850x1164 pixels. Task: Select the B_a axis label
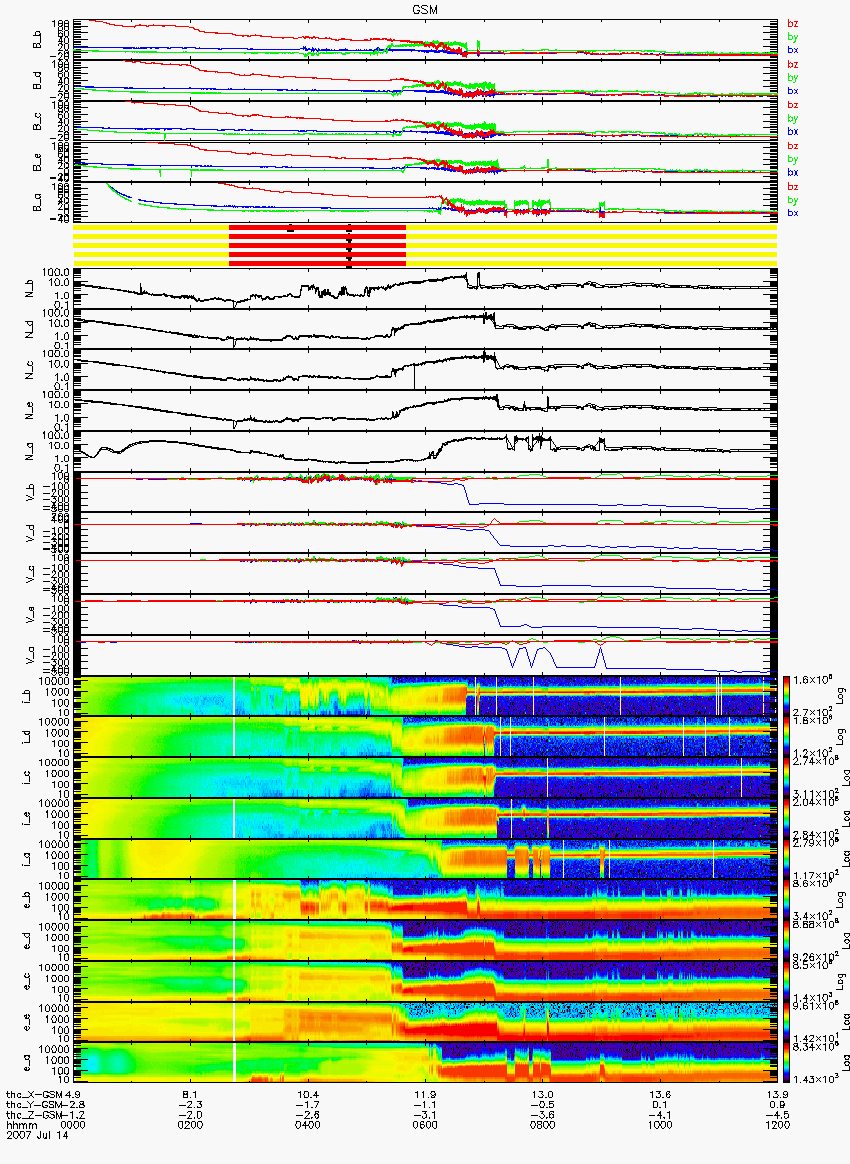point(37,203)
